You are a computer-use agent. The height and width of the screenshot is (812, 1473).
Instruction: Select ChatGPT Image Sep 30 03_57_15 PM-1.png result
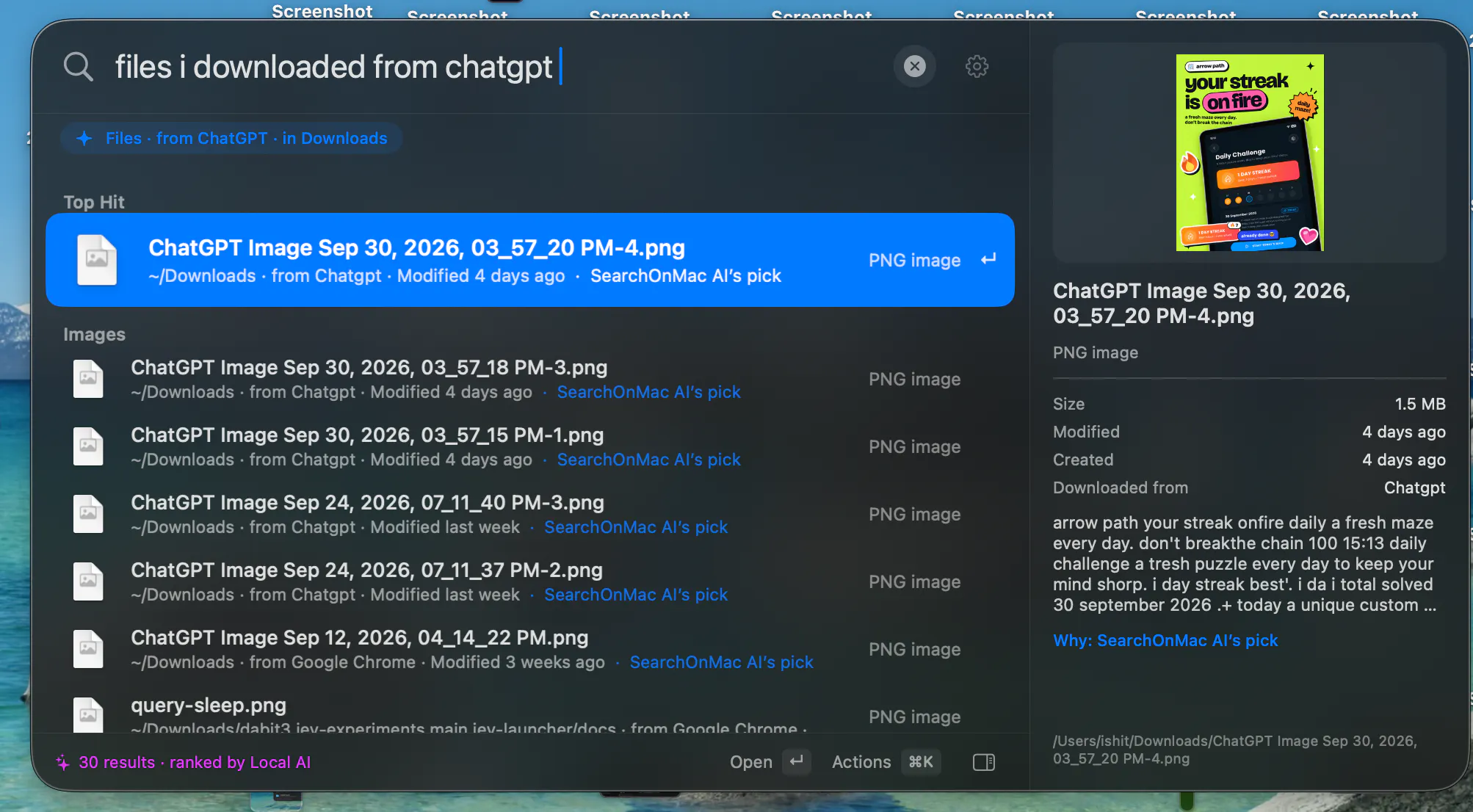coord(530,446)
